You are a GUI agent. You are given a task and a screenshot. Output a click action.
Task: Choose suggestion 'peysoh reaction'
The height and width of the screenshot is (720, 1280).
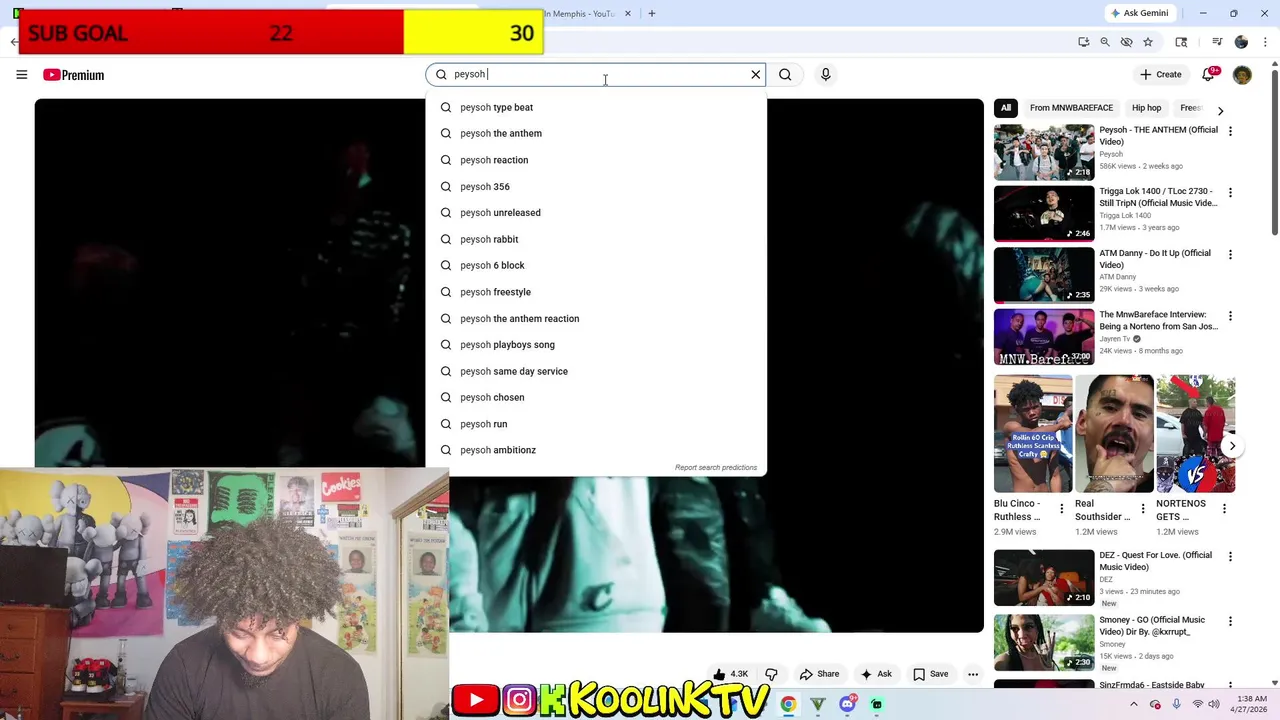point(596,160)
